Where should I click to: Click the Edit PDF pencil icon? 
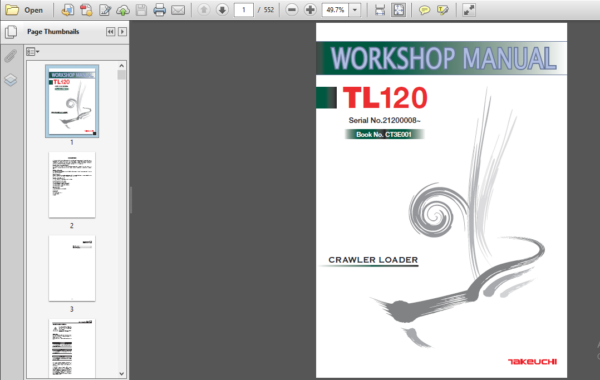pyautogui.click(x=104, y=10)
